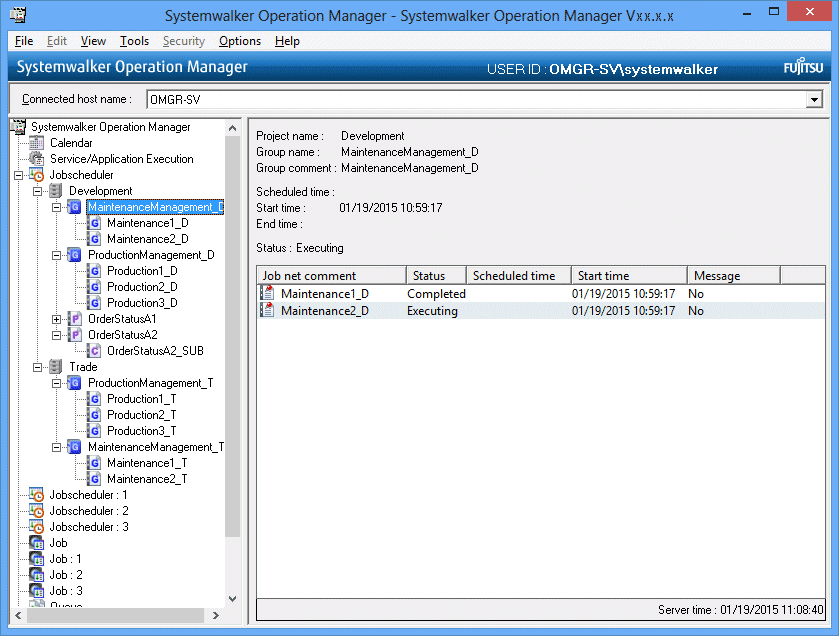Click the Maintenance1_D row icon in list
Image resolution: width=839 pixels, height=636 pixels.
267,294
